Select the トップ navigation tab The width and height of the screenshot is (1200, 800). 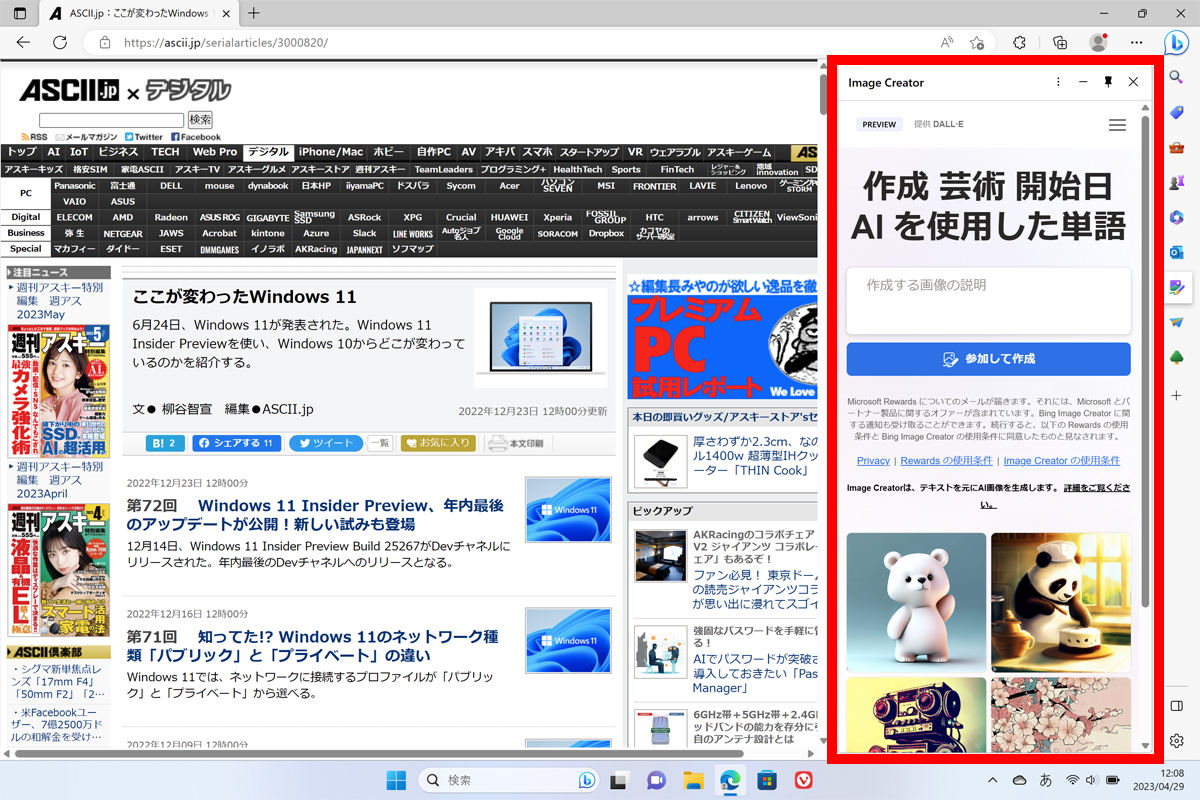click(x=21, y=152)
